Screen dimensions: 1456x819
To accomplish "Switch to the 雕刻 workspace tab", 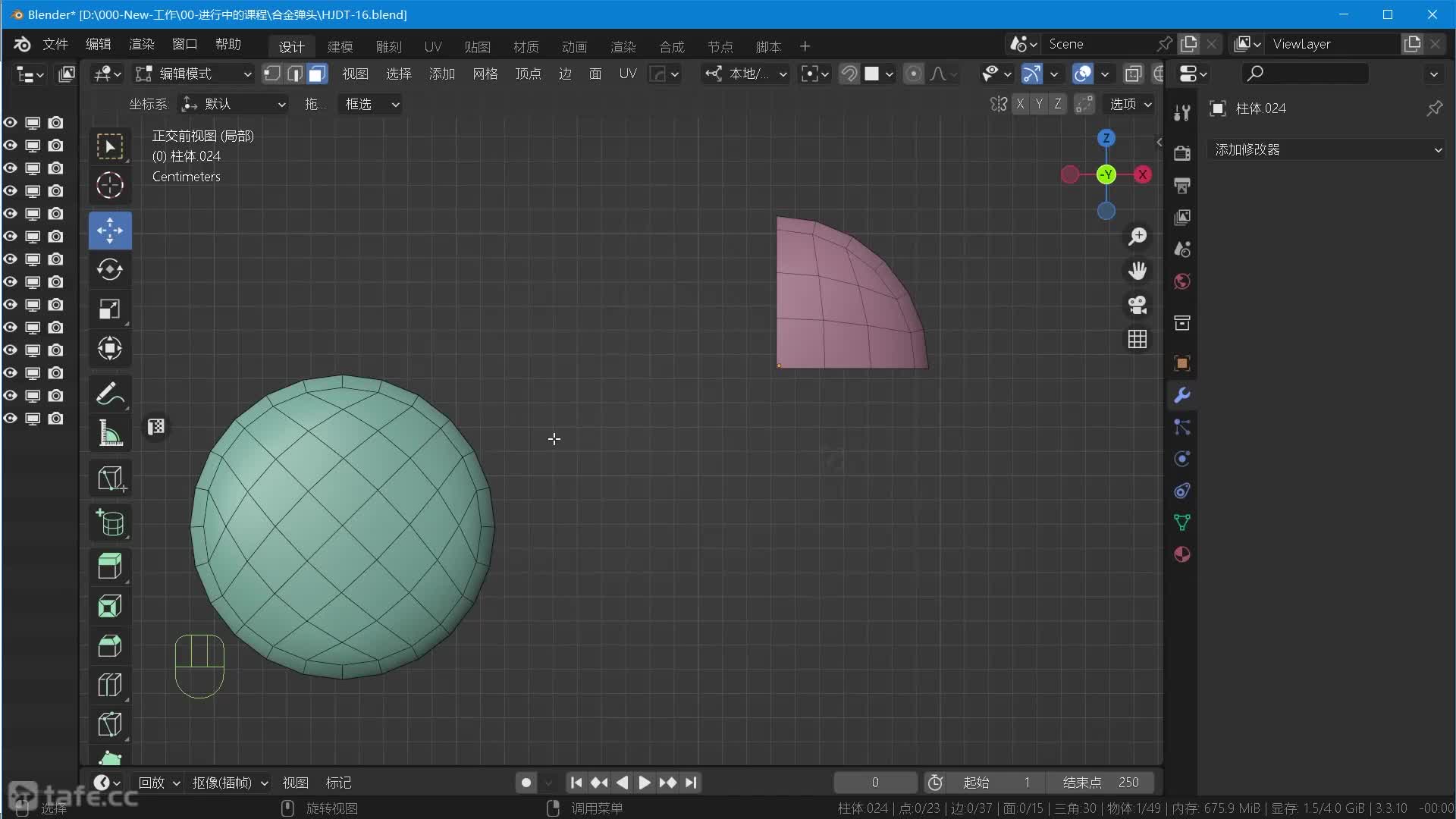I will tap(388, 47).
